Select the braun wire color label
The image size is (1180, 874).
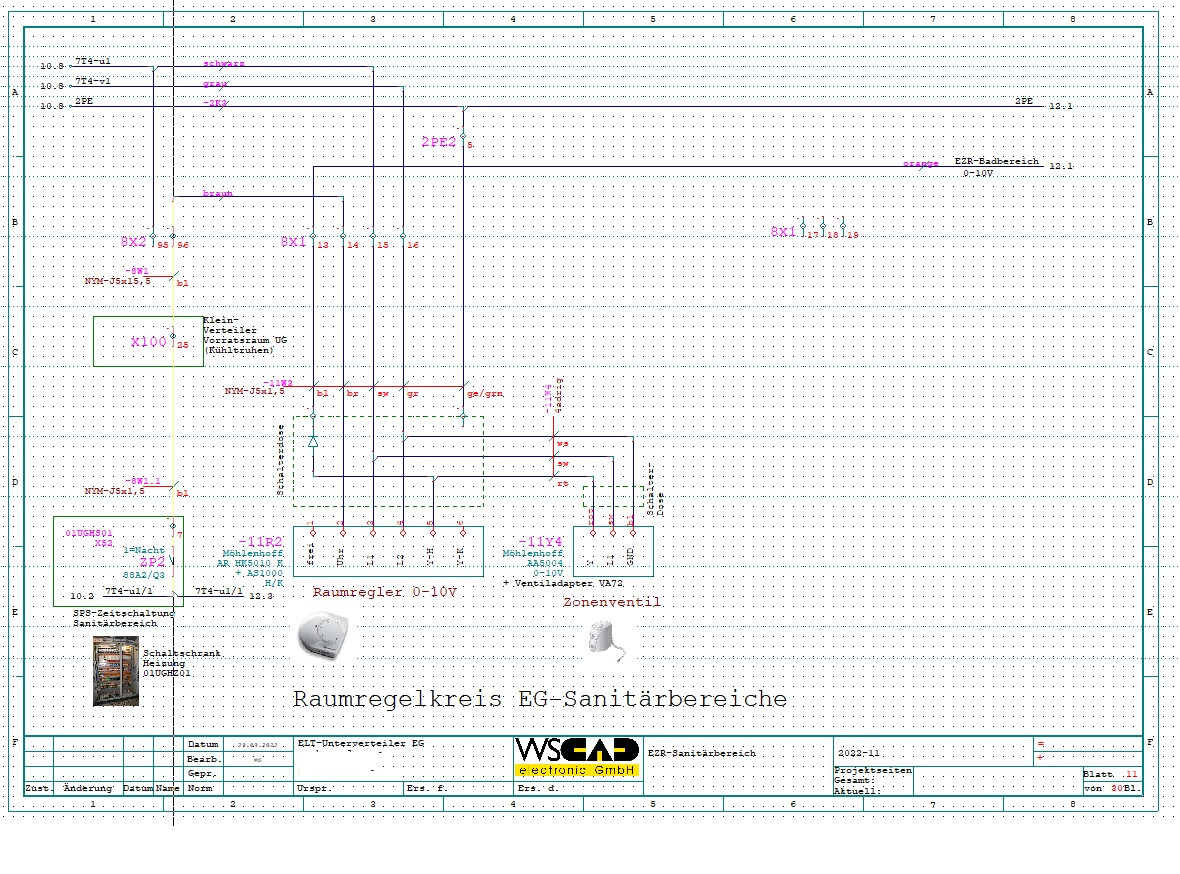point(217,193)
